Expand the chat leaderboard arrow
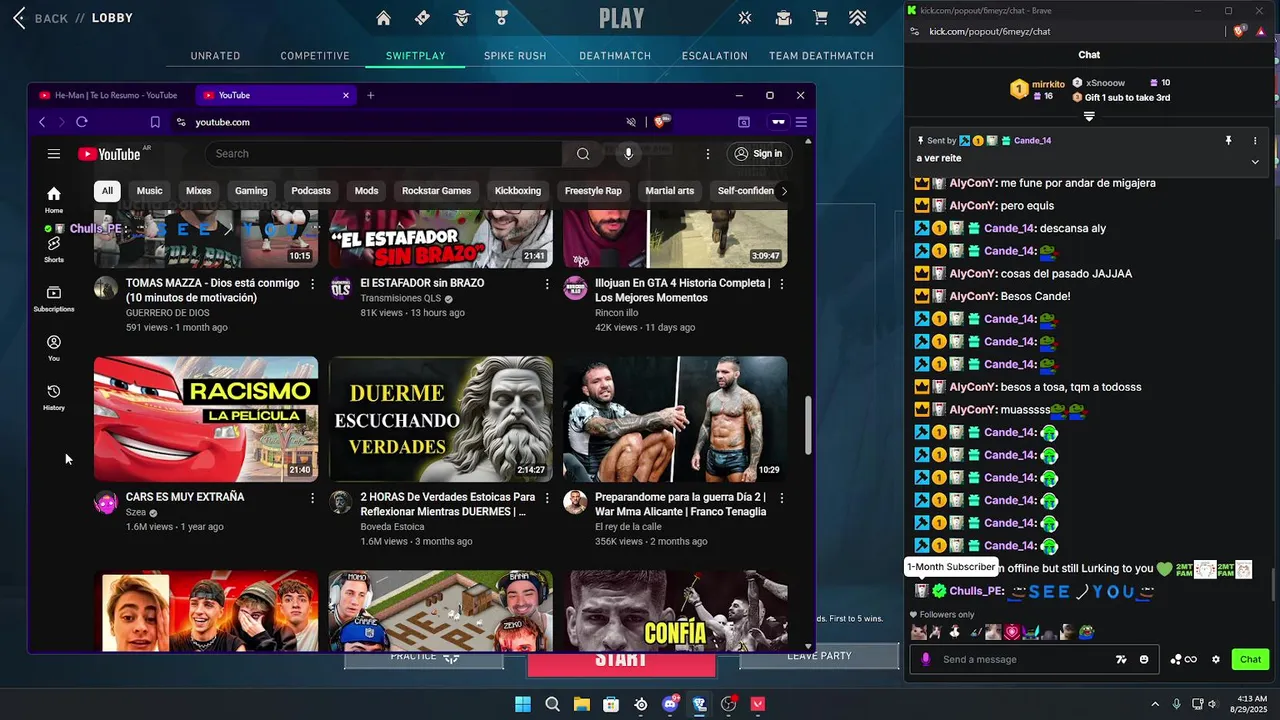This screenshot has height=720, width=1280. coord(1089,116)
